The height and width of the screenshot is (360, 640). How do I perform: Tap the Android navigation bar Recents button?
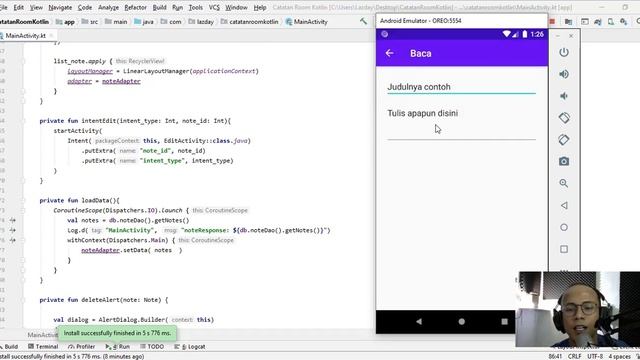click(x=504, y=322)
